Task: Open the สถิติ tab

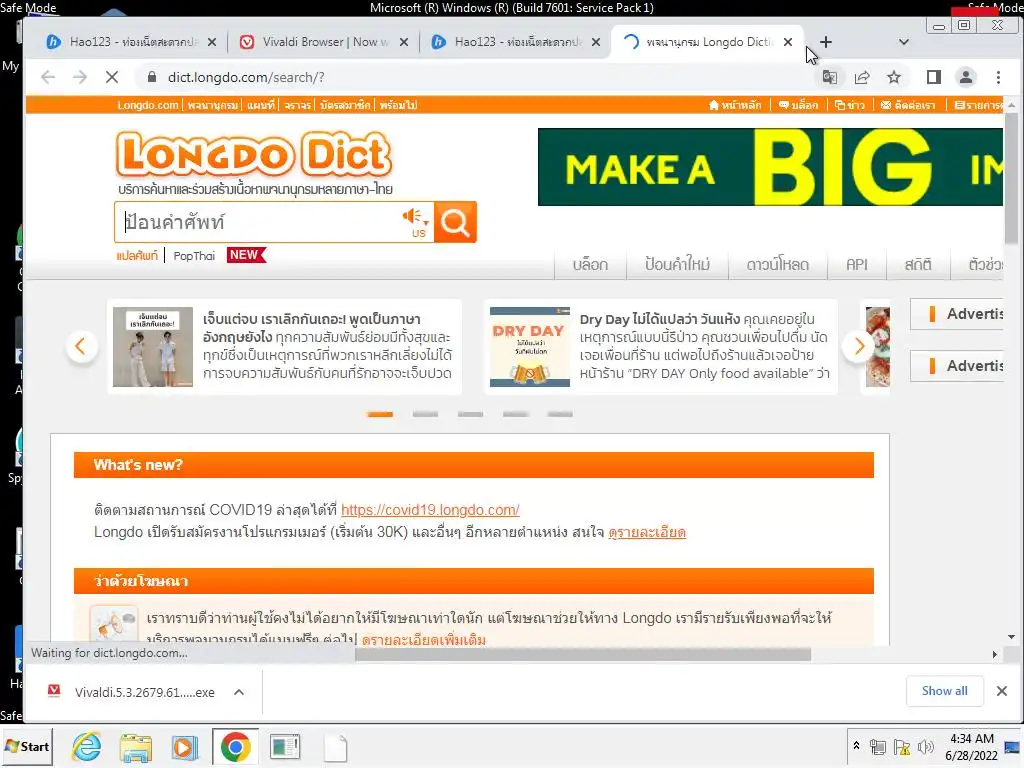Action: [x=918, y=264]
